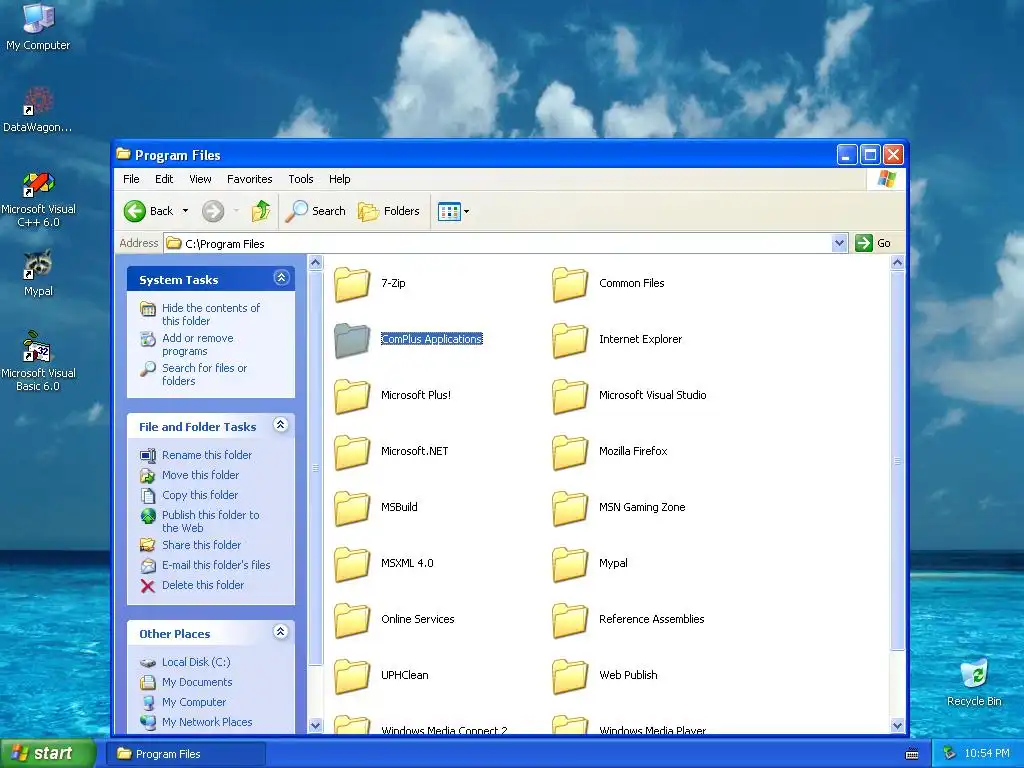Collapse the Other Places panel
Viewport: 1024px width, 768px height.
[x=281, y=632]
